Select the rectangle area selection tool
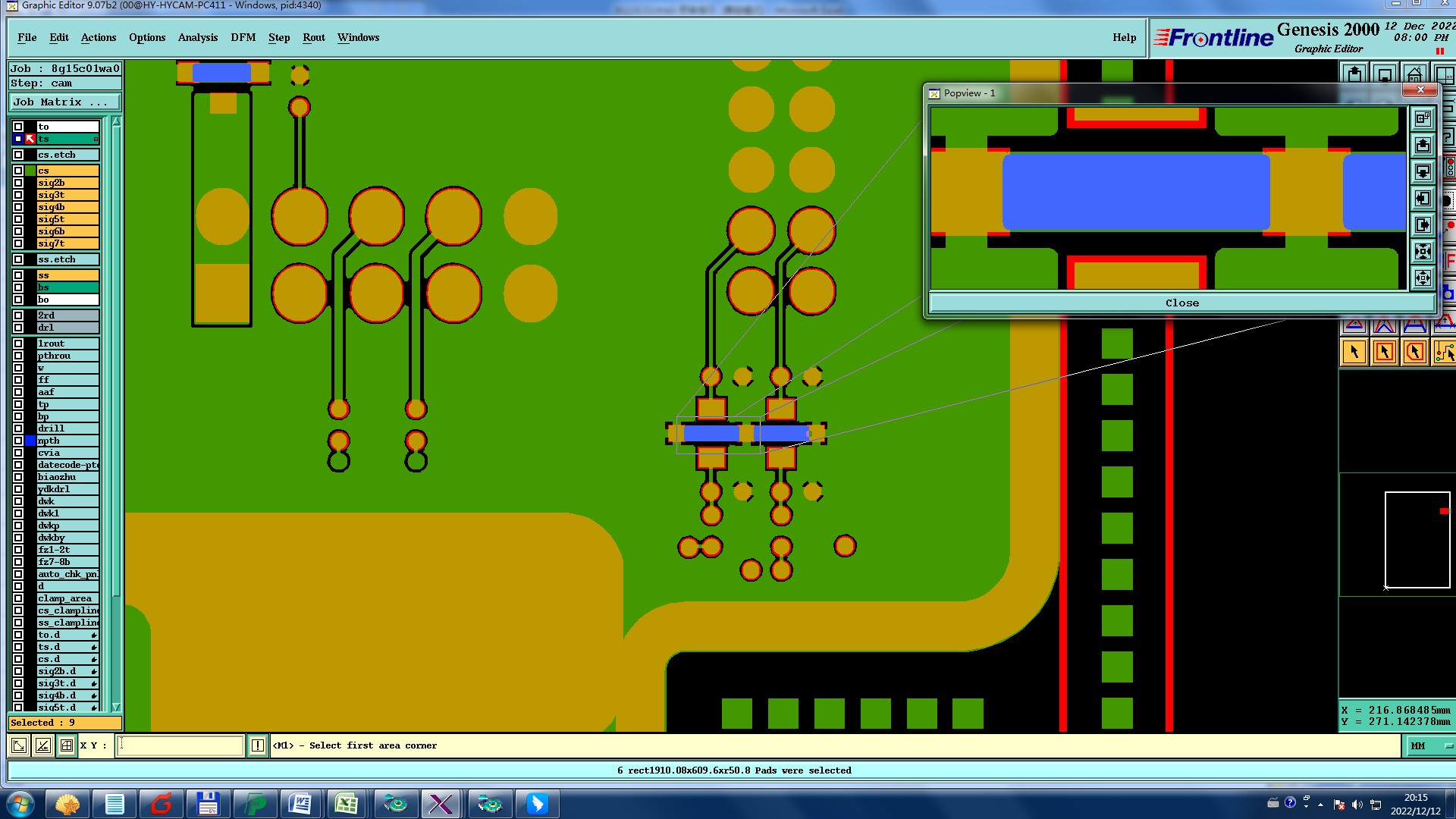Image resolution: width=1456 pixels, height=819 pixels. 1385,352
